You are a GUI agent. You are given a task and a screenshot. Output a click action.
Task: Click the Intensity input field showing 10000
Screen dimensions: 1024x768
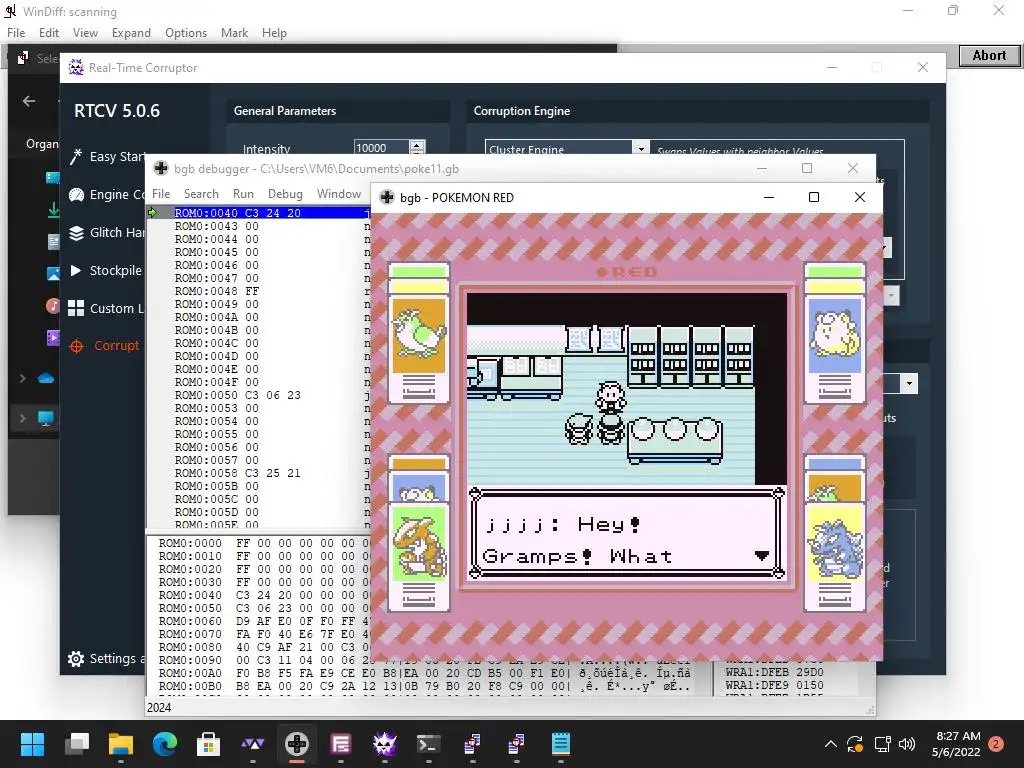click(x=381, y=148)
